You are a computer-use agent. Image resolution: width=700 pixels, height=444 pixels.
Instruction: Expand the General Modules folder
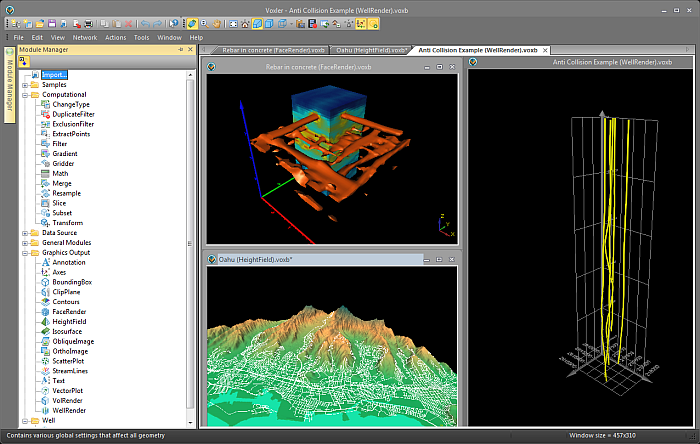click(x=25, y=243)
